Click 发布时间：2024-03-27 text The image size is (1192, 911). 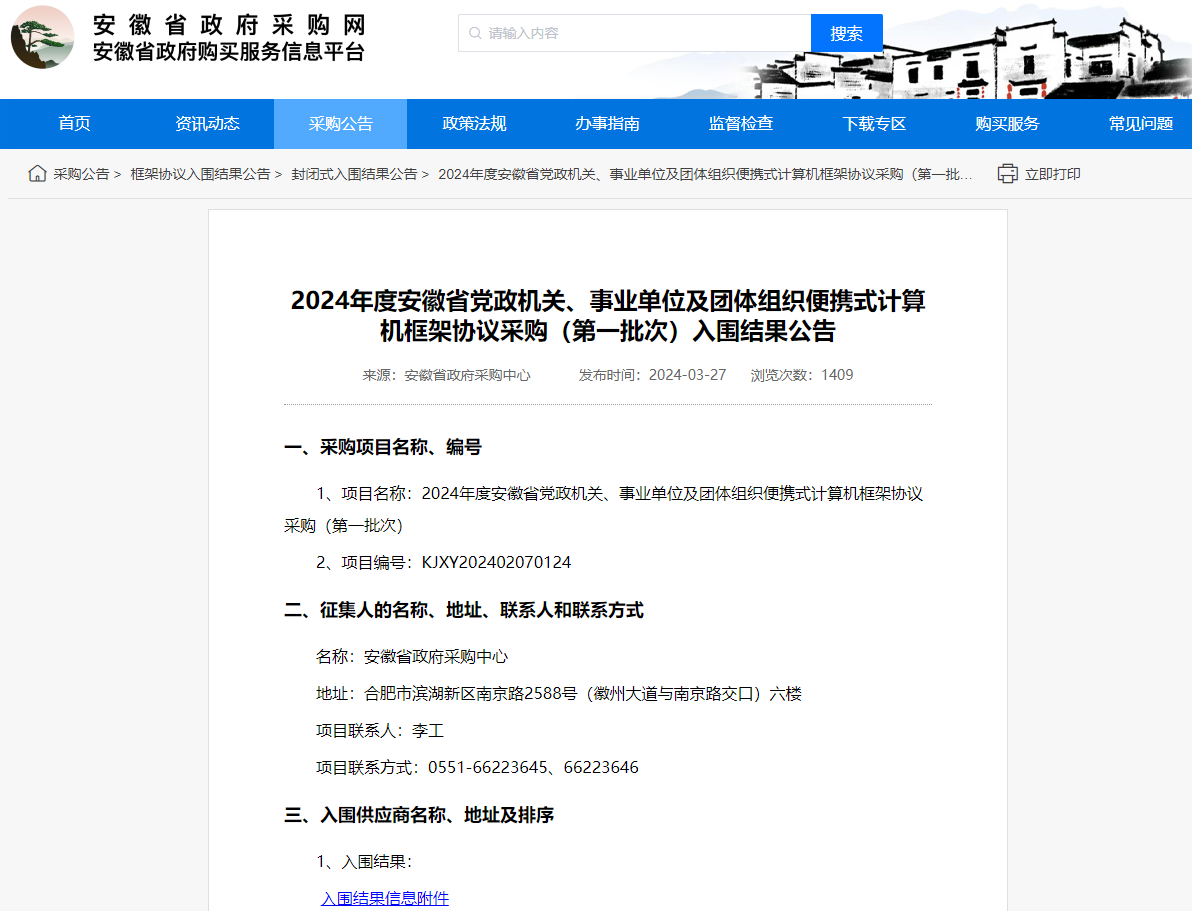[652, 375]
